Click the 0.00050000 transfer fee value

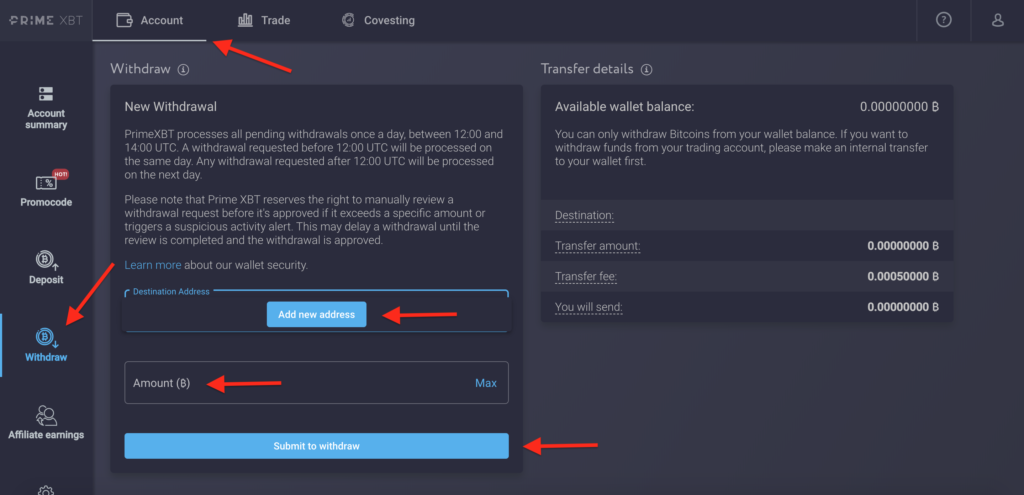(x=903, y=276)
